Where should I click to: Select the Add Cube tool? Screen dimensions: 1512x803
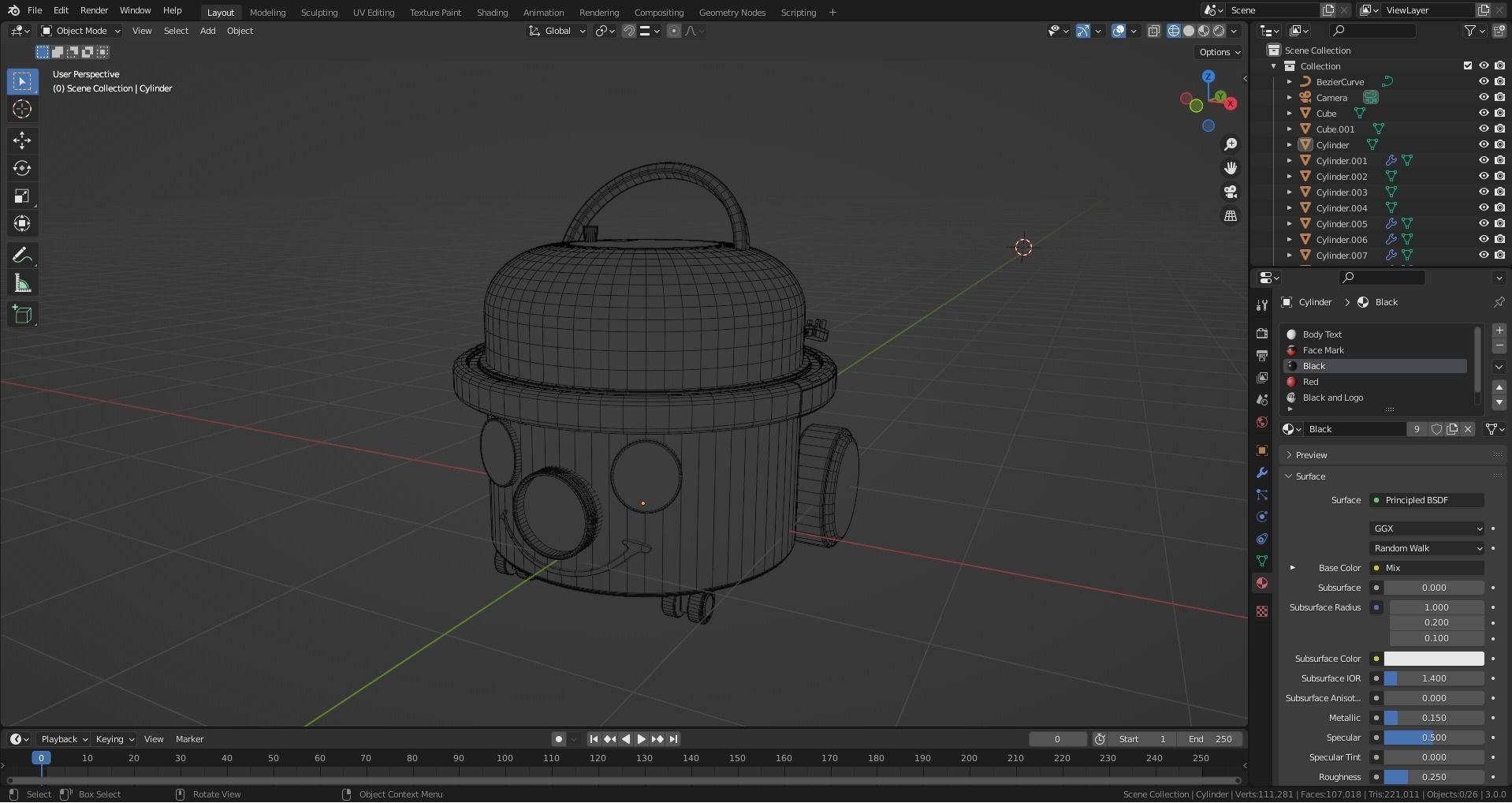[x=22, y=315]
